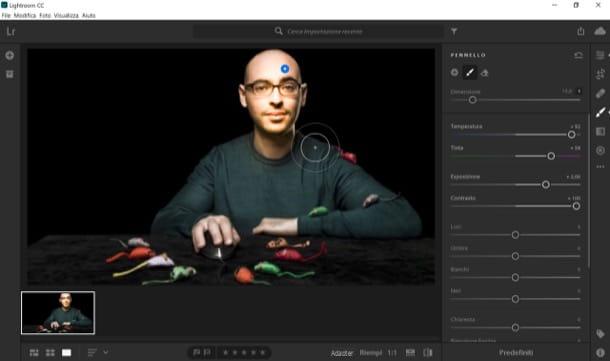
Task: Click the Ombre slider handle
Action: point(515,256)
